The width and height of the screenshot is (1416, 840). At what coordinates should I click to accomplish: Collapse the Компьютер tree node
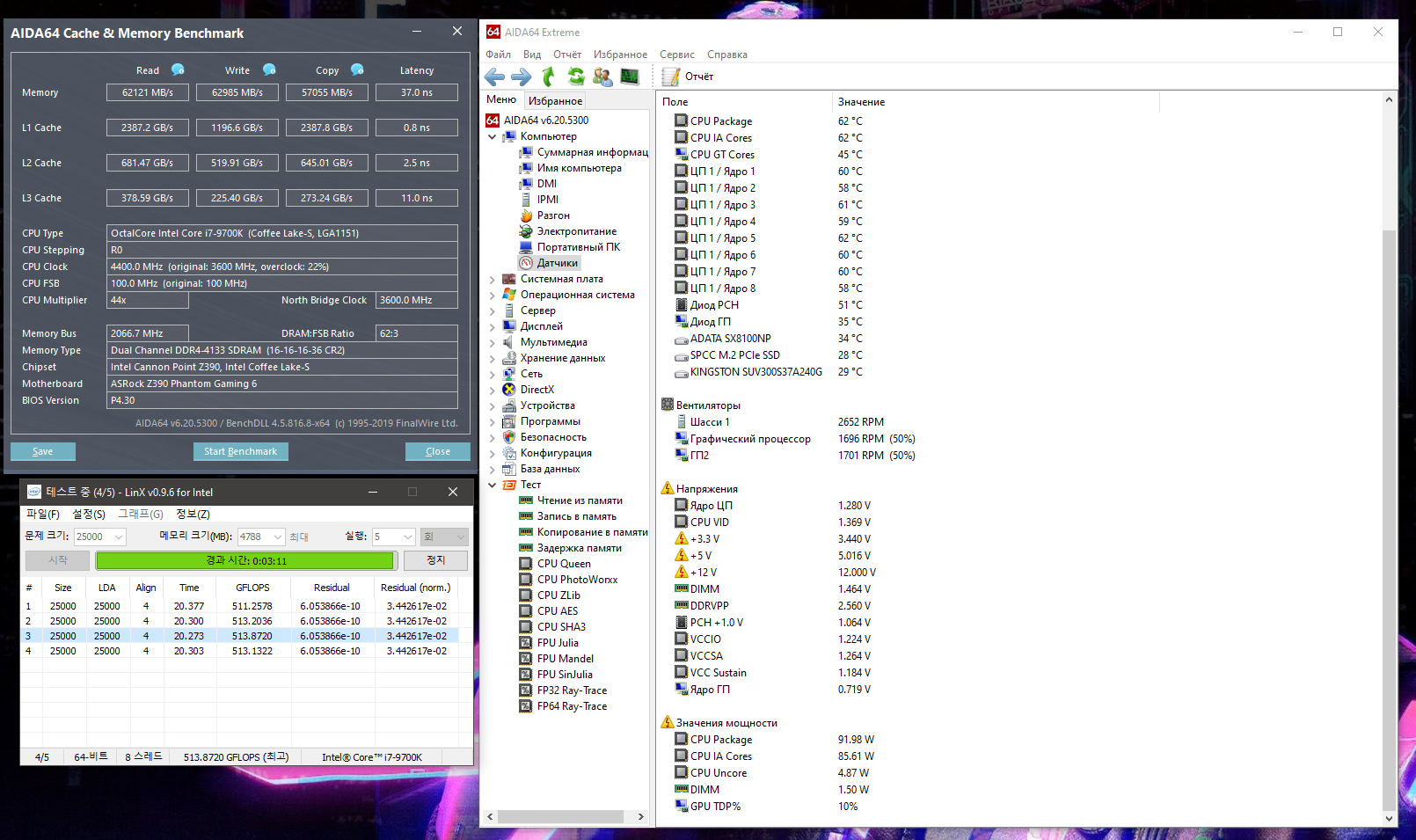(492, 136)
